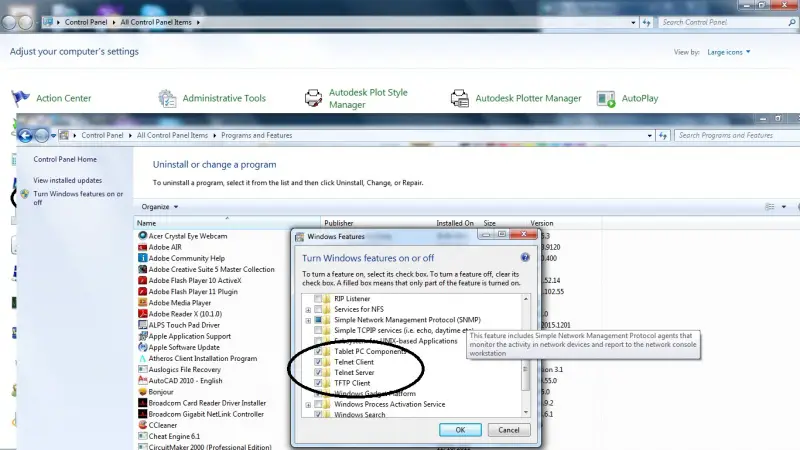Click the Adobe Flash Player 10 ActiveX icon
This screenshot has width=800, height=450.
[142, 280]
